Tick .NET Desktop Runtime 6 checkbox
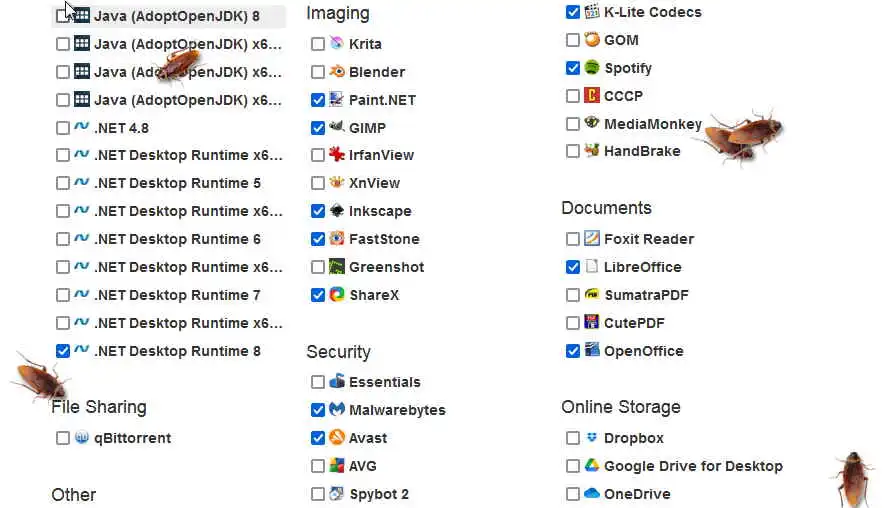This screenshot has height=508, width=896. tap(63, 239)
